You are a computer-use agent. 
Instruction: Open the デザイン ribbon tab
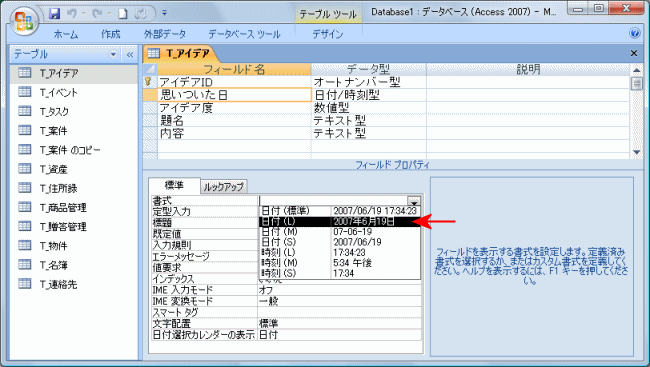pos(328,34)
